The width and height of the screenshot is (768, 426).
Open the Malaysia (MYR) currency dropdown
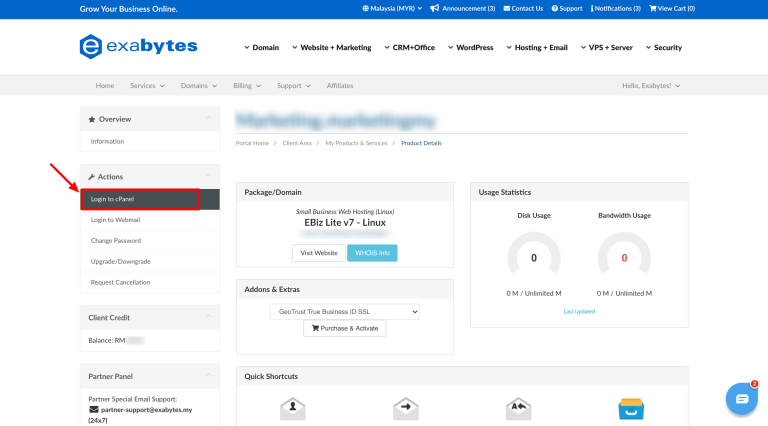pyautogui.click(x=392, y=8)
